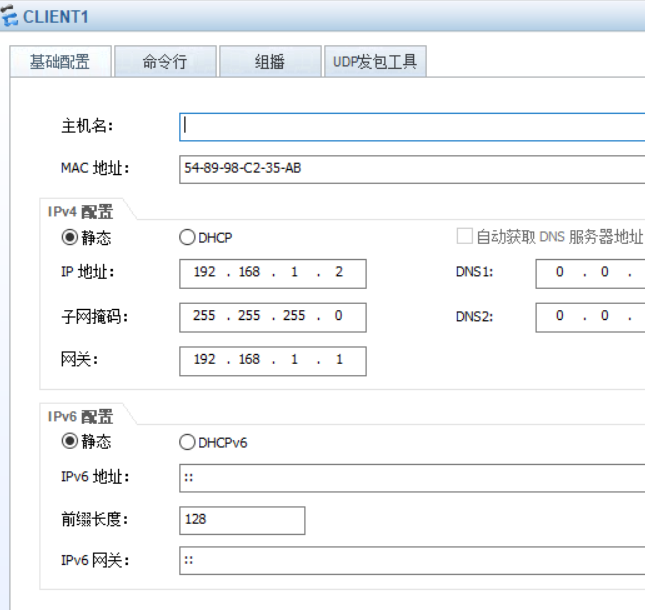
Task: Click the 子网掩码 label
Action: 95,317
